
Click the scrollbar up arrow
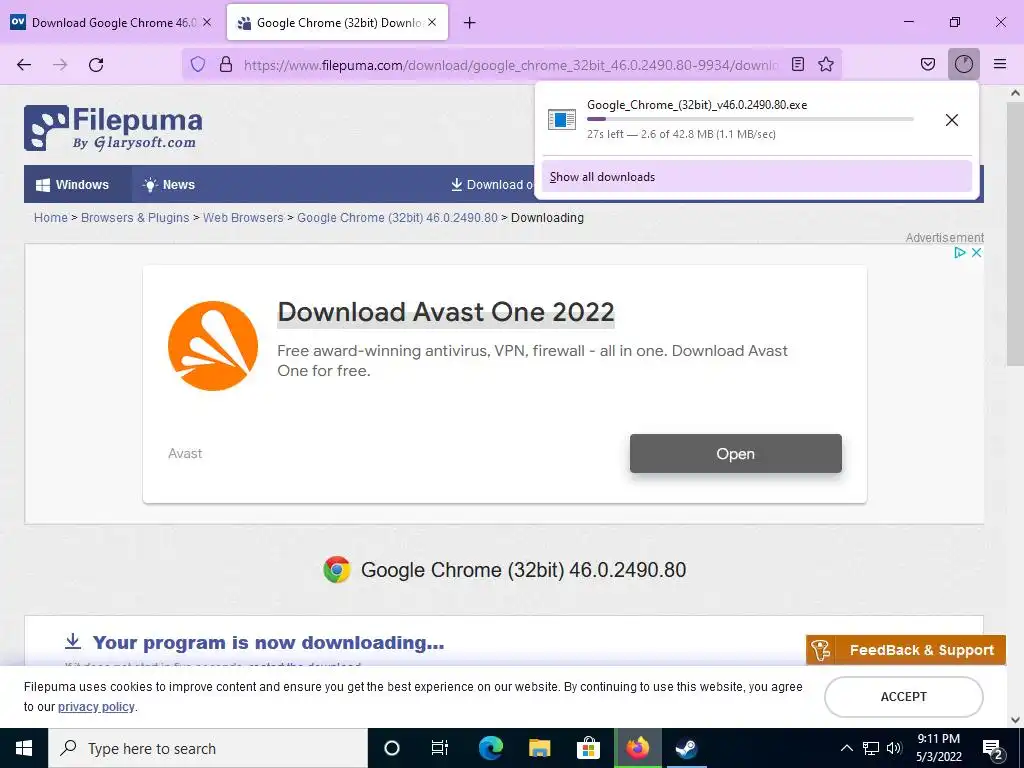tap(1015, 92)
